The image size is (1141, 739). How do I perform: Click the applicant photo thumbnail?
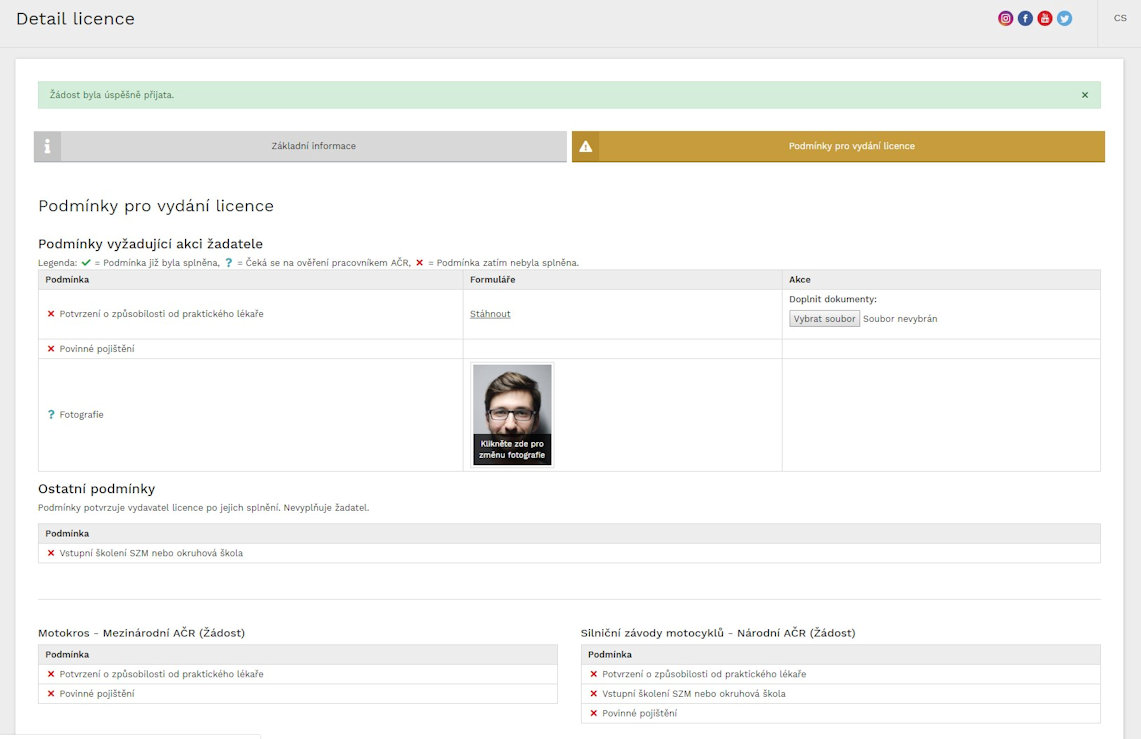[x=512, y=398]
